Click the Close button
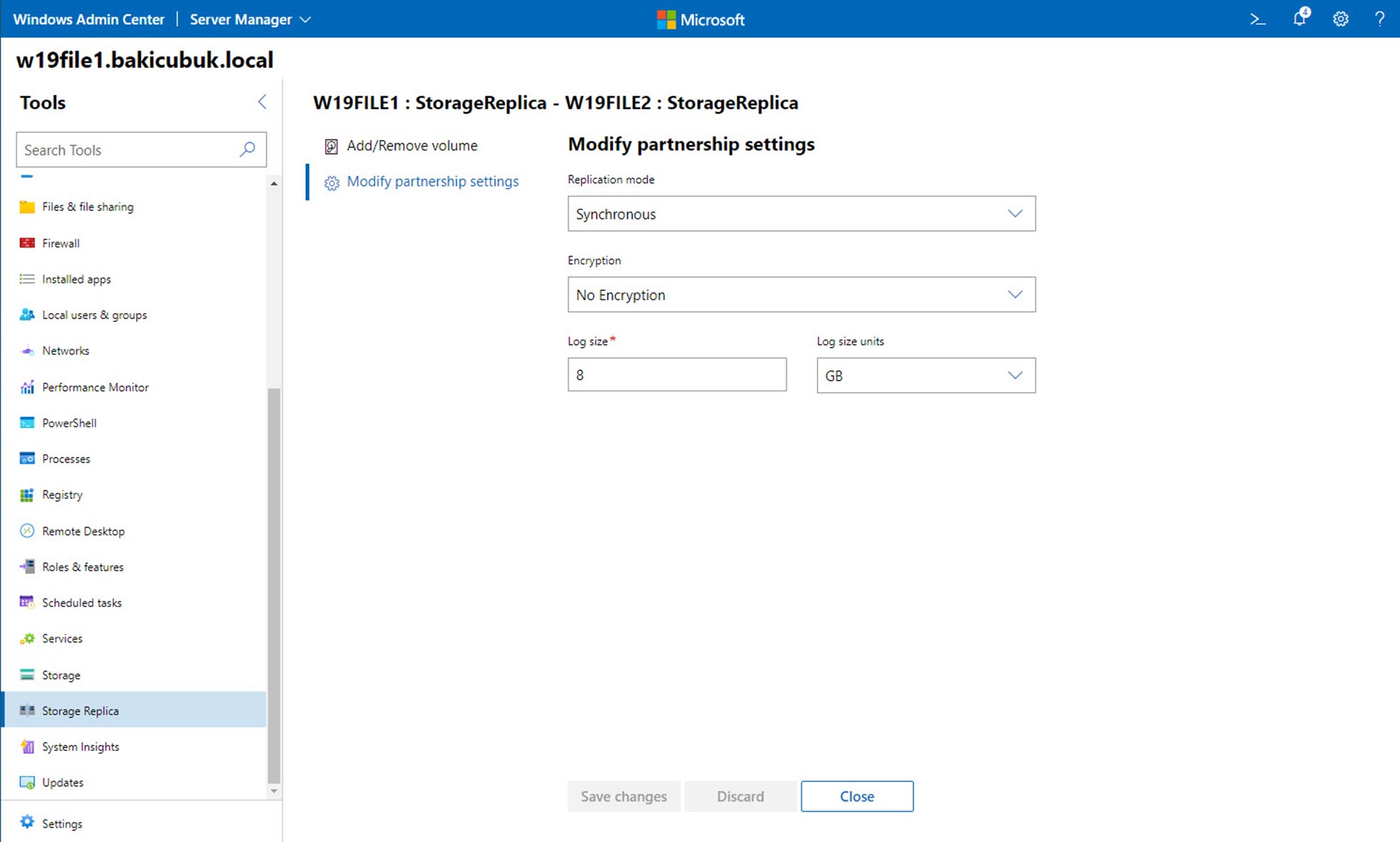 pos(857,796)
